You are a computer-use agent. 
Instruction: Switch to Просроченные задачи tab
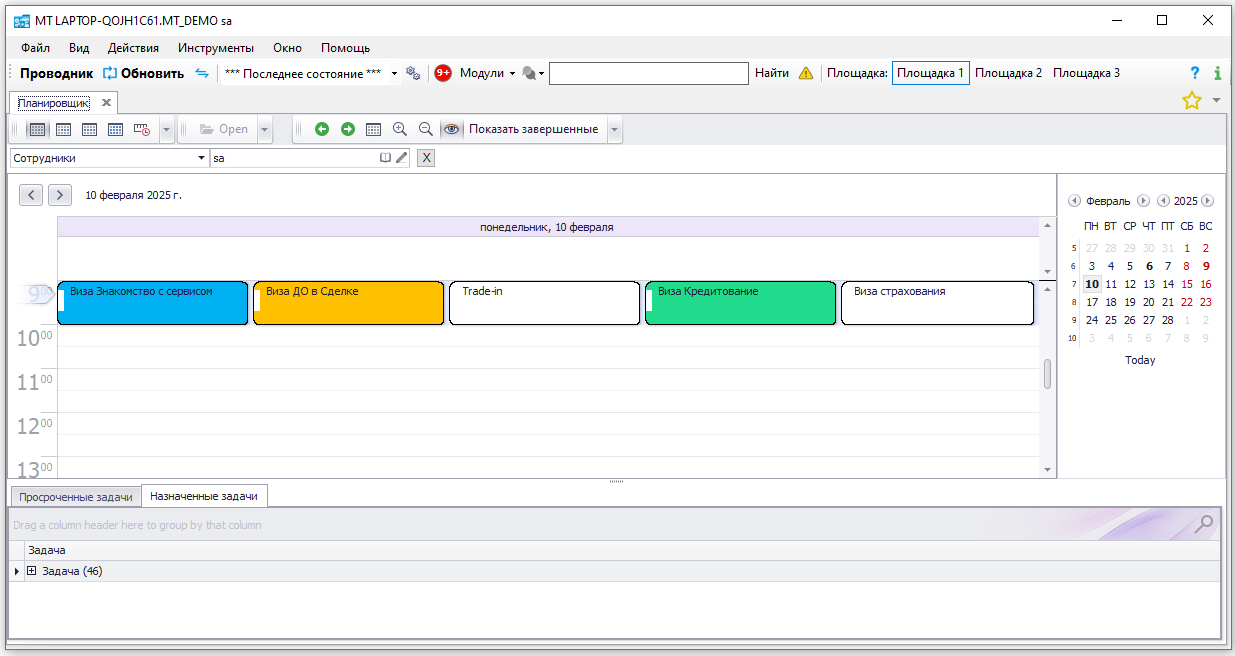coord(76,496)
